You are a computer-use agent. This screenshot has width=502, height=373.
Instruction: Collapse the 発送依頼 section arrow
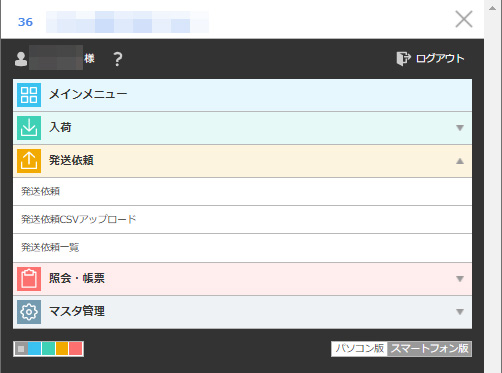click(x=460, y=161)
